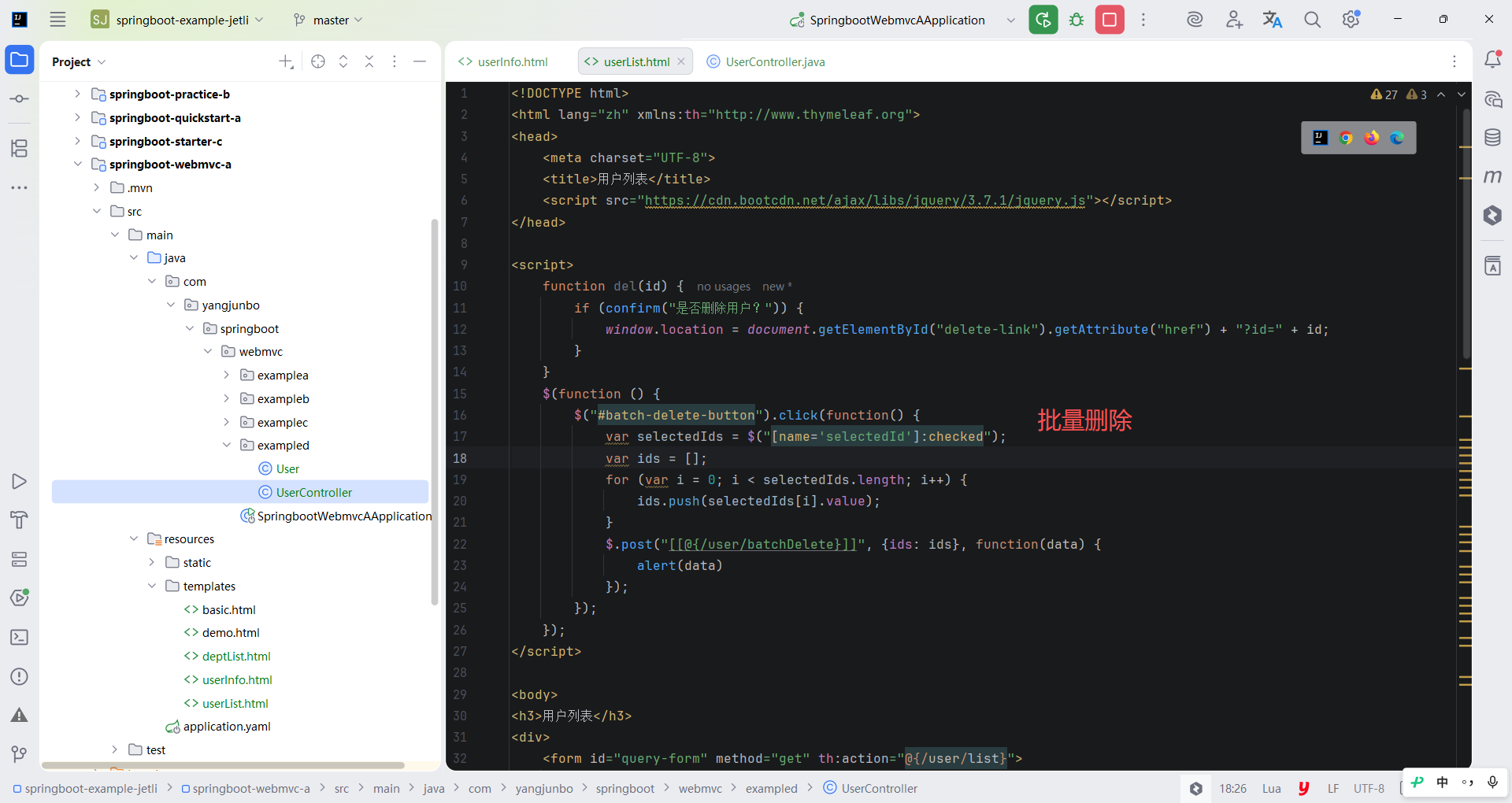
Task: Click the 27 warnings indicator
Action: tap(1384, 94)
